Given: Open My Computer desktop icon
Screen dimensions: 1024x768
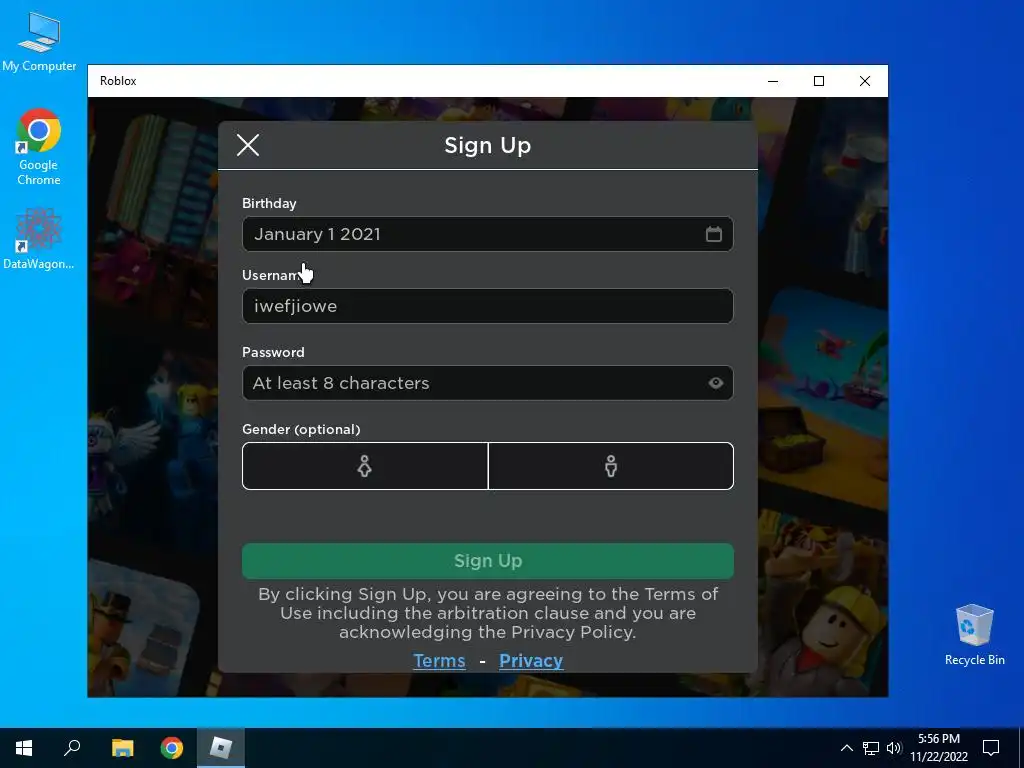Looking at the screenshot, I should pos(39,42).
